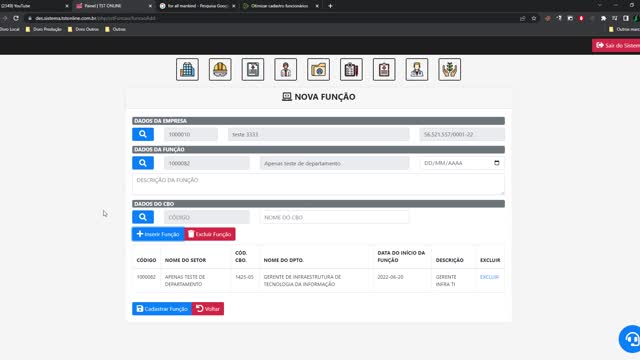640x360 pixels.
Task: Click search button in Dados da Função
Action: pos(143,163)
